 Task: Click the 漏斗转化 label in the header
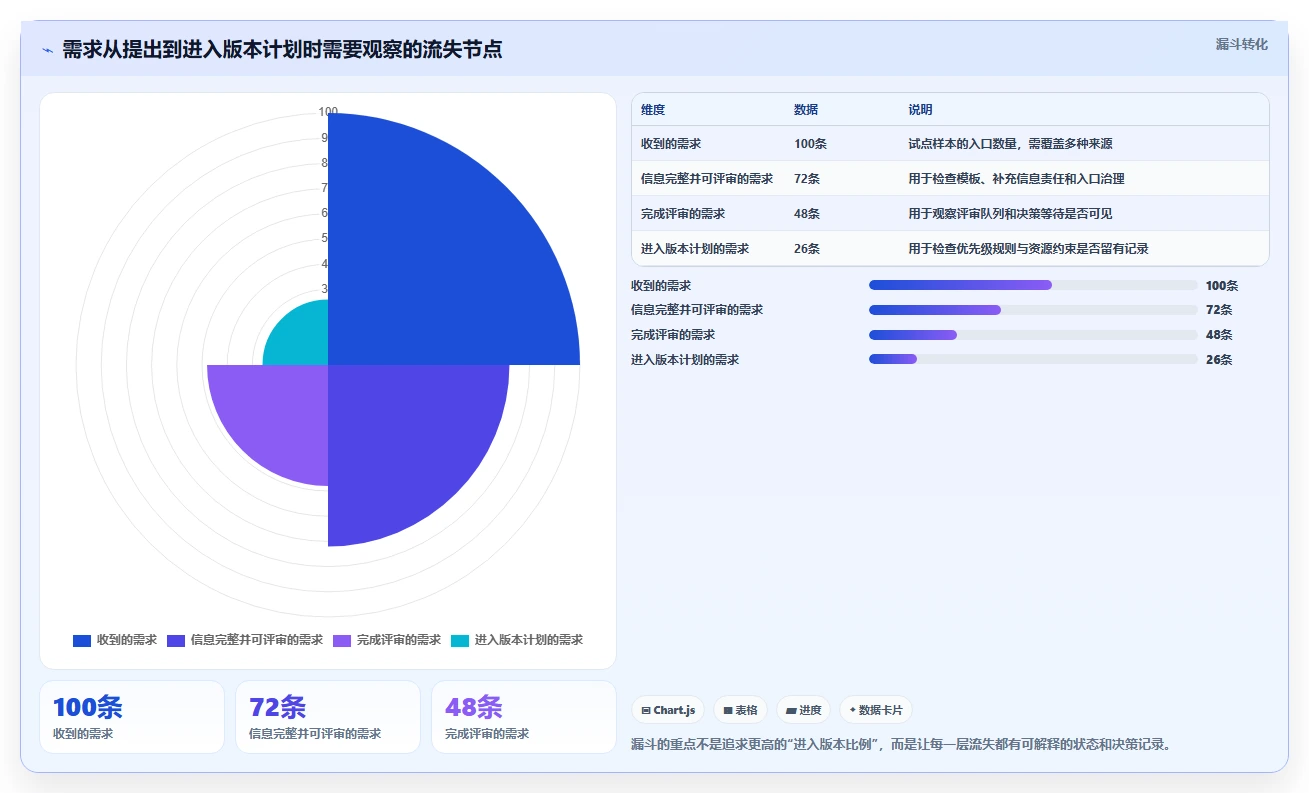(1242, 44)
